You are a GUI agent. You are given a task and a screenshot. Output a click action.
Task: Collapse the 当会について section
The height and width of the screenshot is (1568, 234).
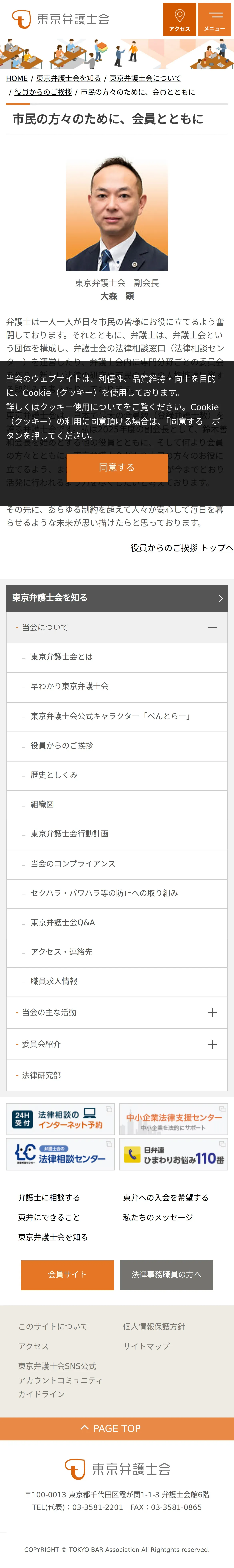click(212, 627)
